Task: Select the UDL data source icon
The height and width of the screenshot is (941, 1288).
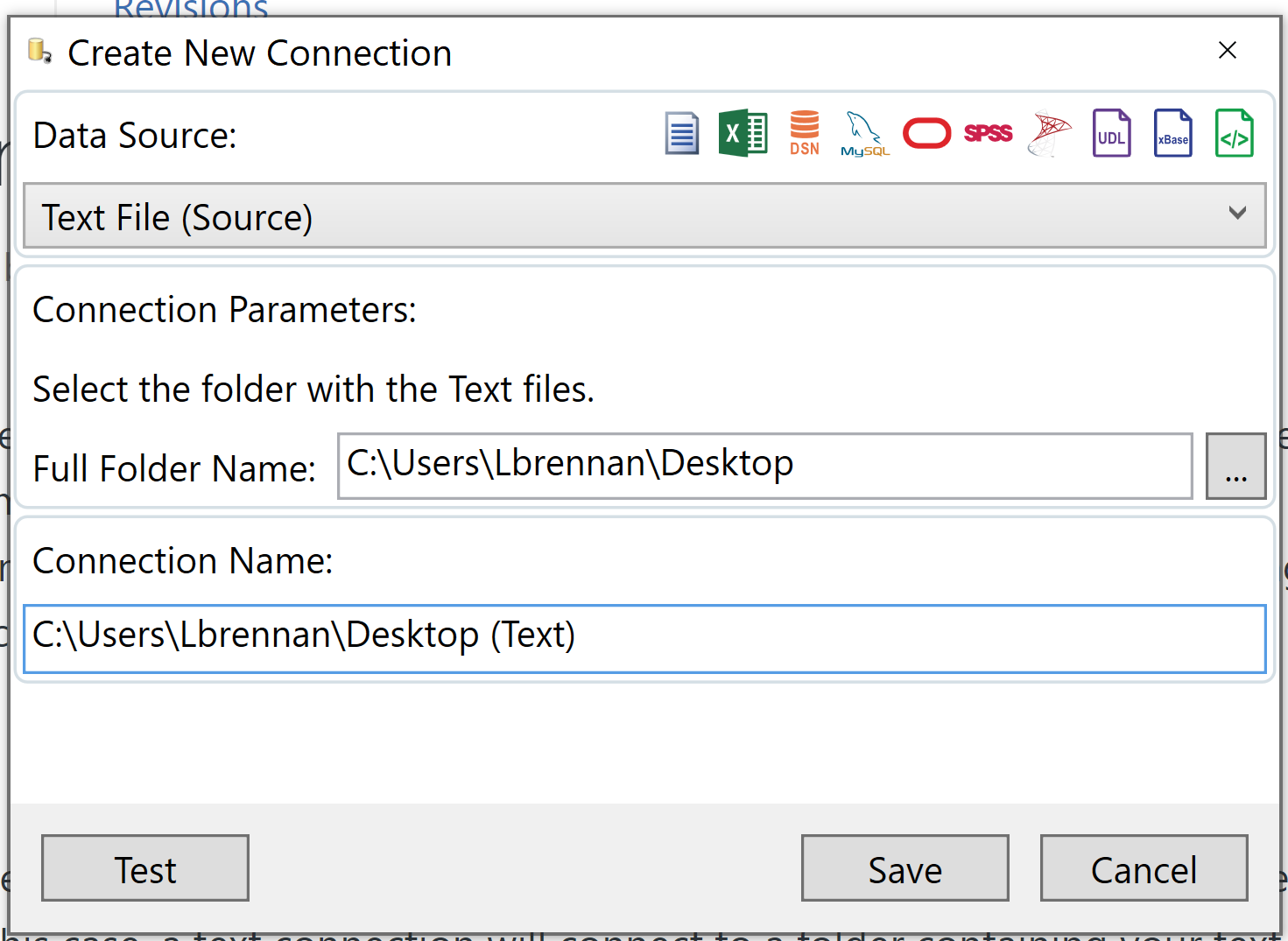Action: coord(1111,132)
